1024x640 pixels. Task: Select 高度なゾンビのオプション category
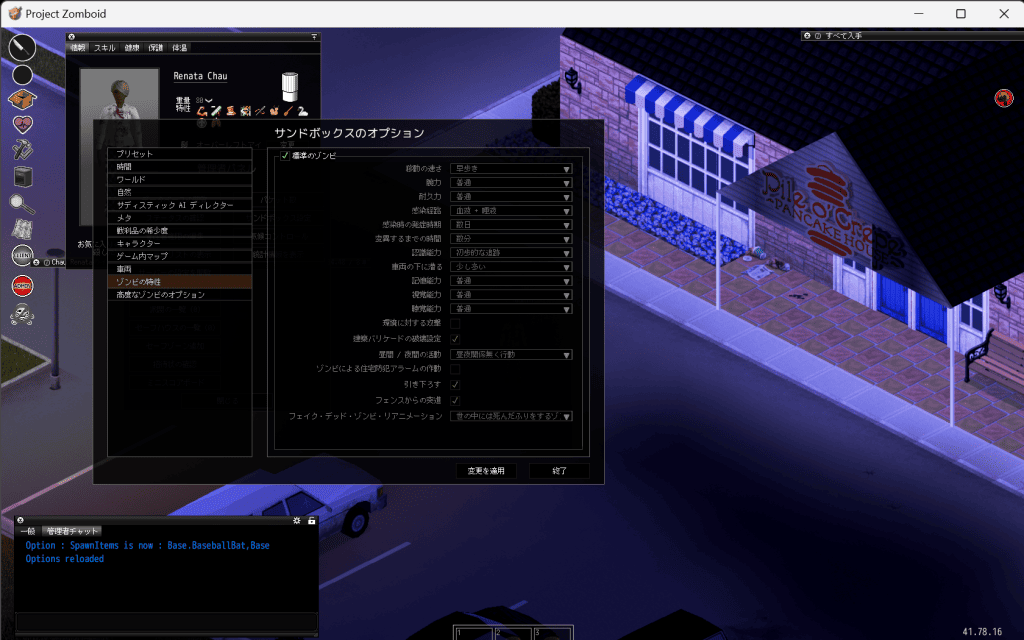pyautogui.click(x=180, y=295)
